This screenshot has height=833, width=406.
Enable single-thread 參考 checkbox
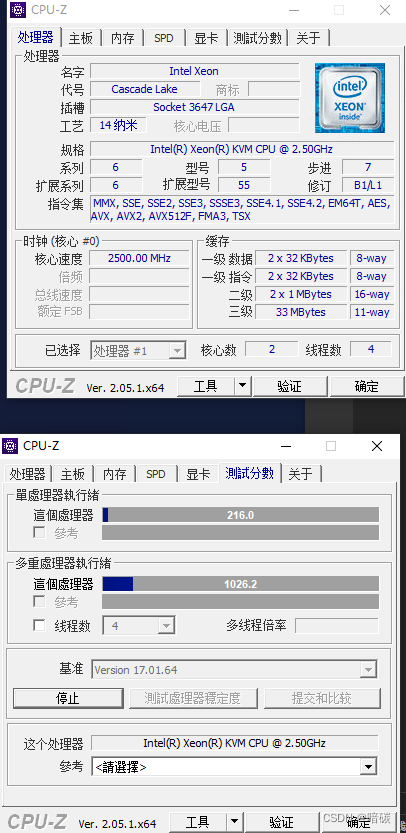pos(39,532)
